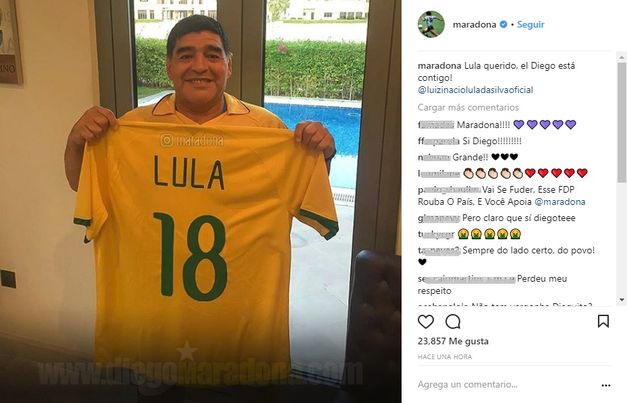View the 23,857 Me gusta list

[x=453, y=341]
